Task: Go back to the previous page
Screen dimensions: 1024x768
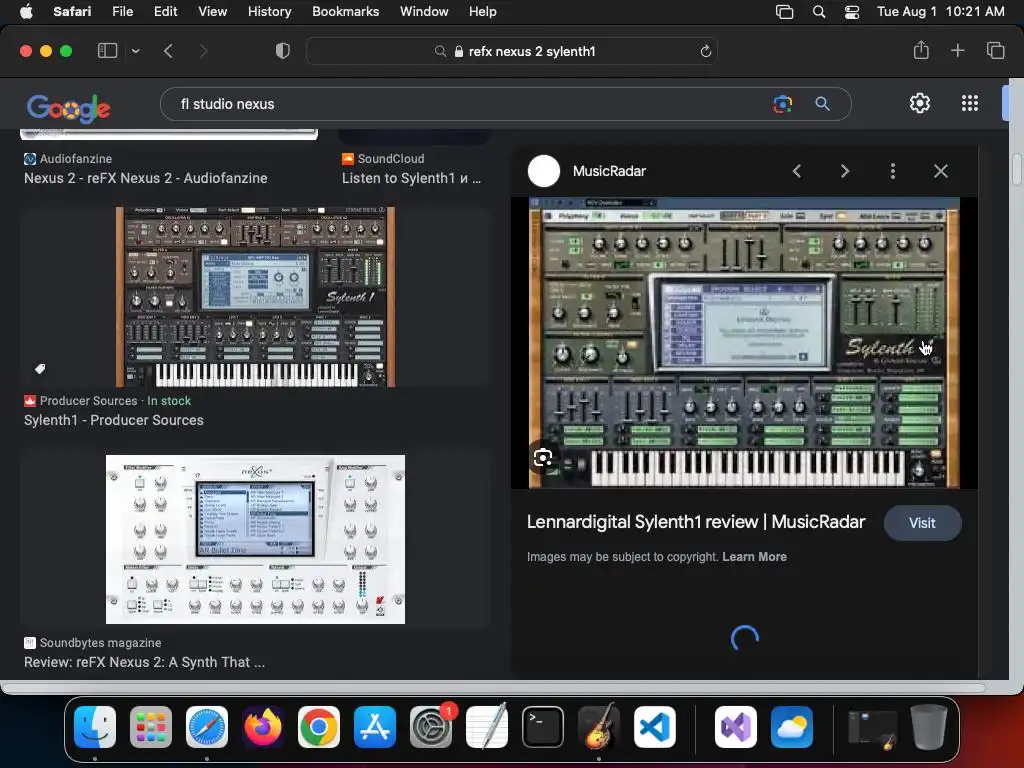Action: point(168,51)
